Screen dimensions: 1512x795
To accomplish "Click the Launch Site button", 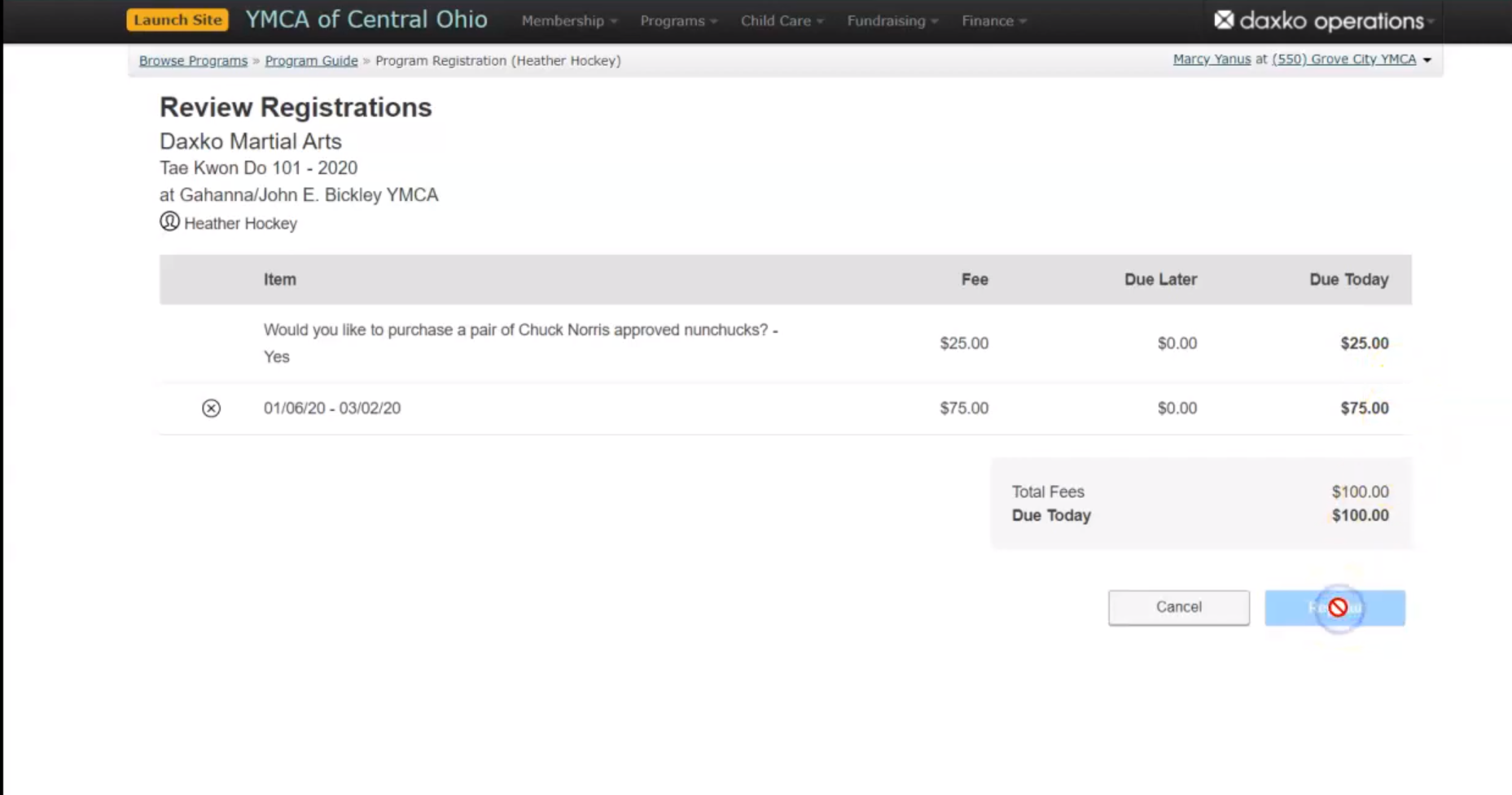I will 177,20.
